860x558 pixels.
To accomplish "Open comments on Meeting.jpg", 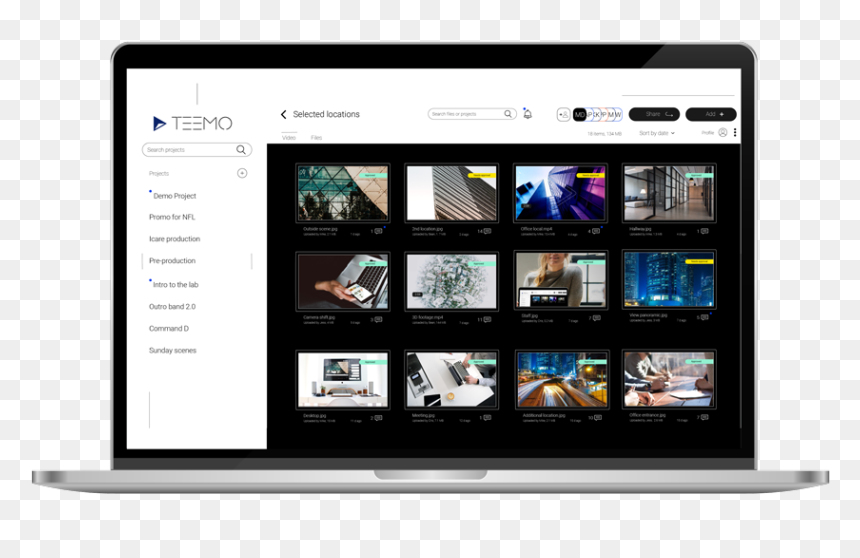I will tap(487, 418).
